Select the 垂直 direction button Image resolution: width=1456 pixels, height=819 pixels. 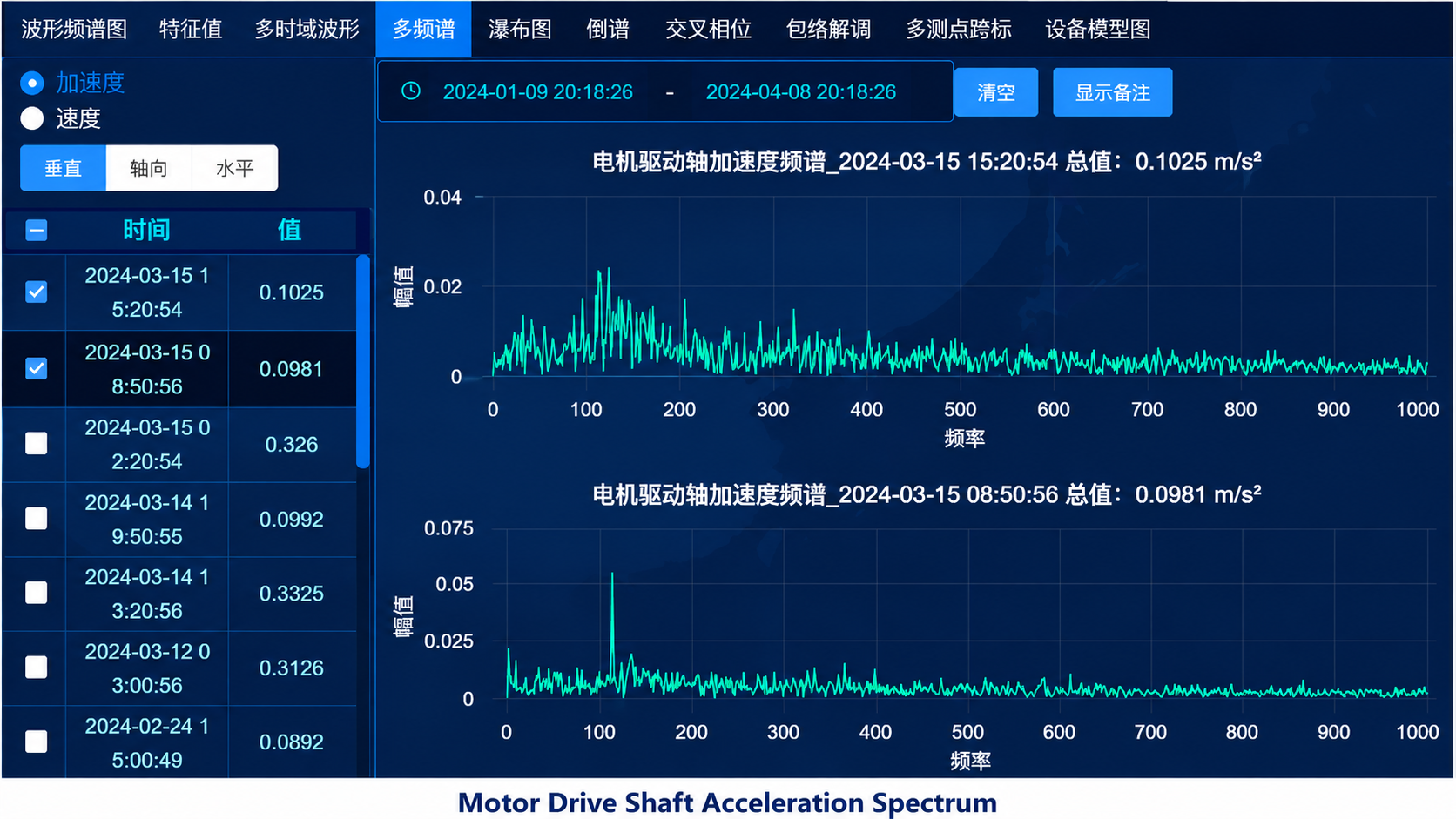coord(64,168)
